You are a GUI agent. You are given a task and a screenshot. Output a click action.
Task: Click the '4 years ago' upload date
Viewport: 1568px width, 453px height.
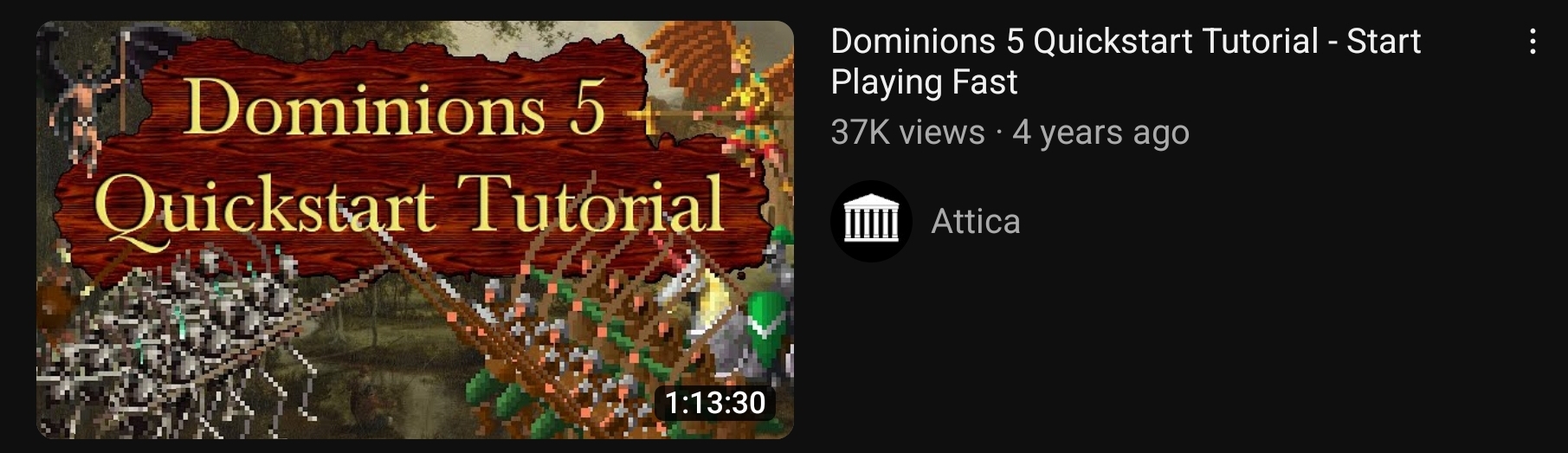(1100, 133)
